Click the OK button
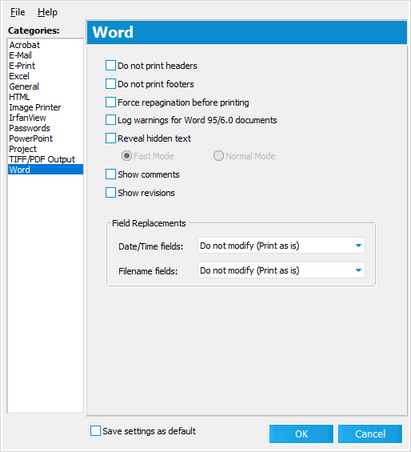 pyautogui.click(x=301, y=434)
